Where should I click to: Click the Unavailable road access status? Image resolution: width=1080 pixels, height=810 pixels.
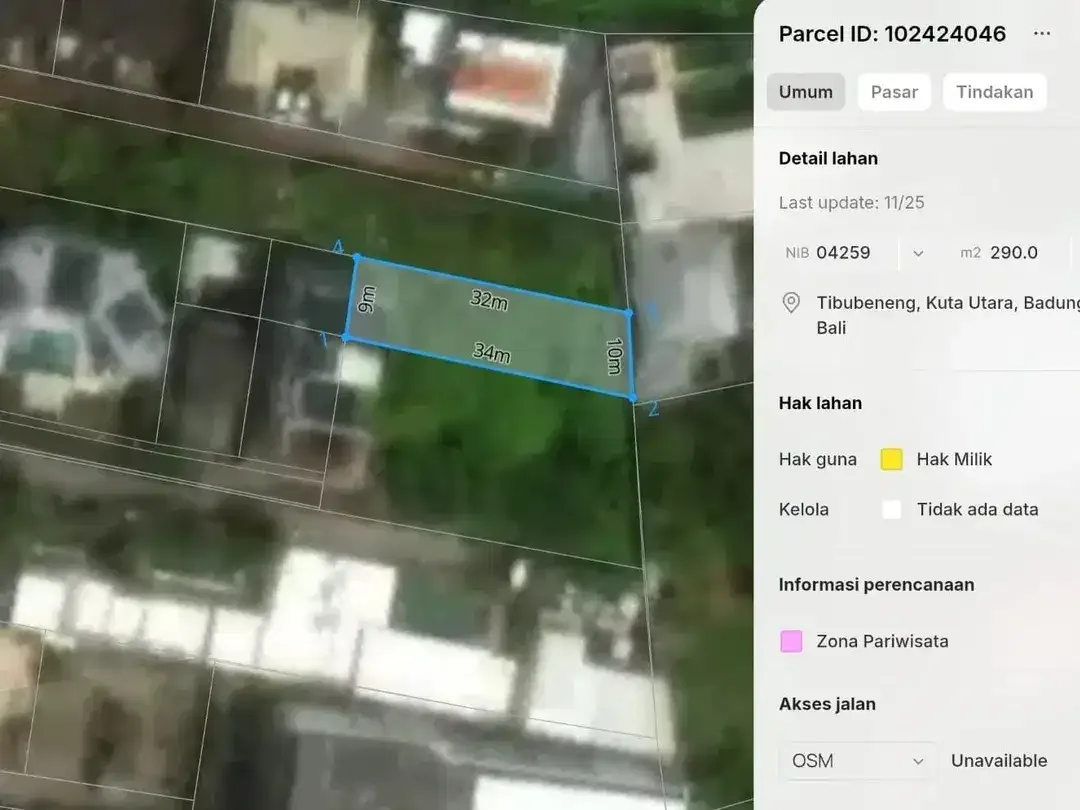coord(999,761)
